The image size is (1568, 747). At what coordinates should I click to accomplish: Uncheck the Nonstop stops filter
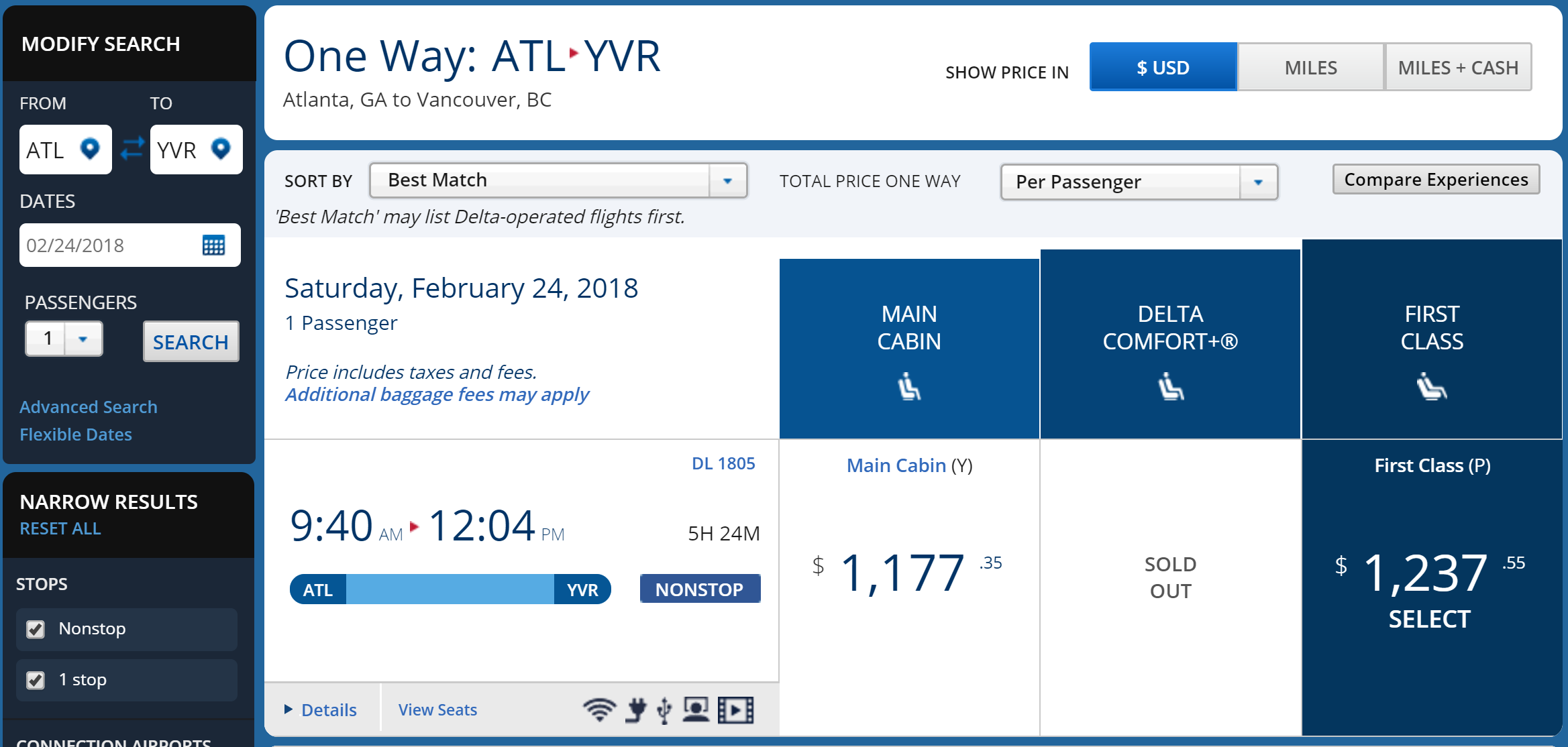(x=36, y=629)
